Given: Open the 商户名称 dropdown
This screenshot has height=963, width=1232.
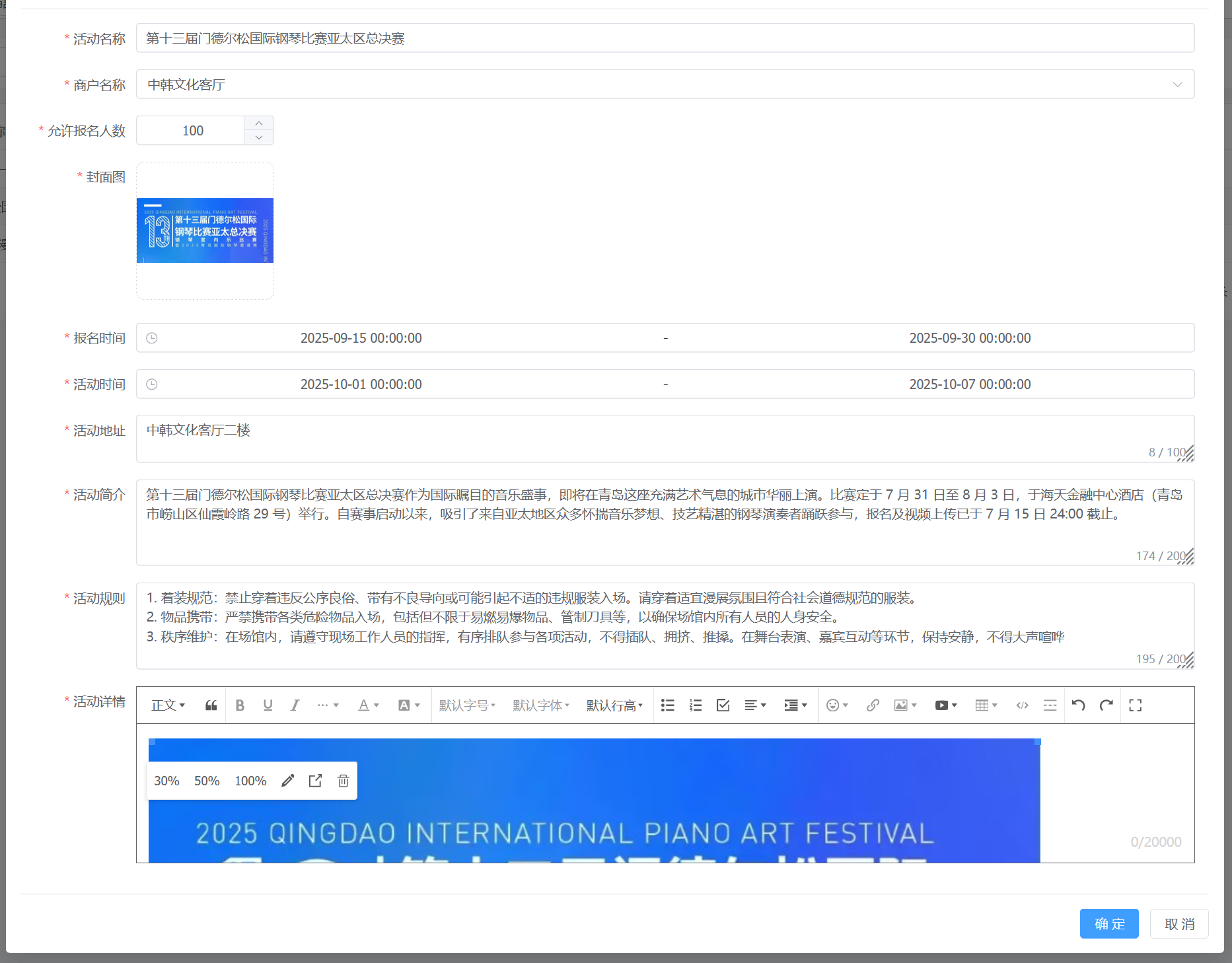Looking at the screenshot, I should 665,85.
